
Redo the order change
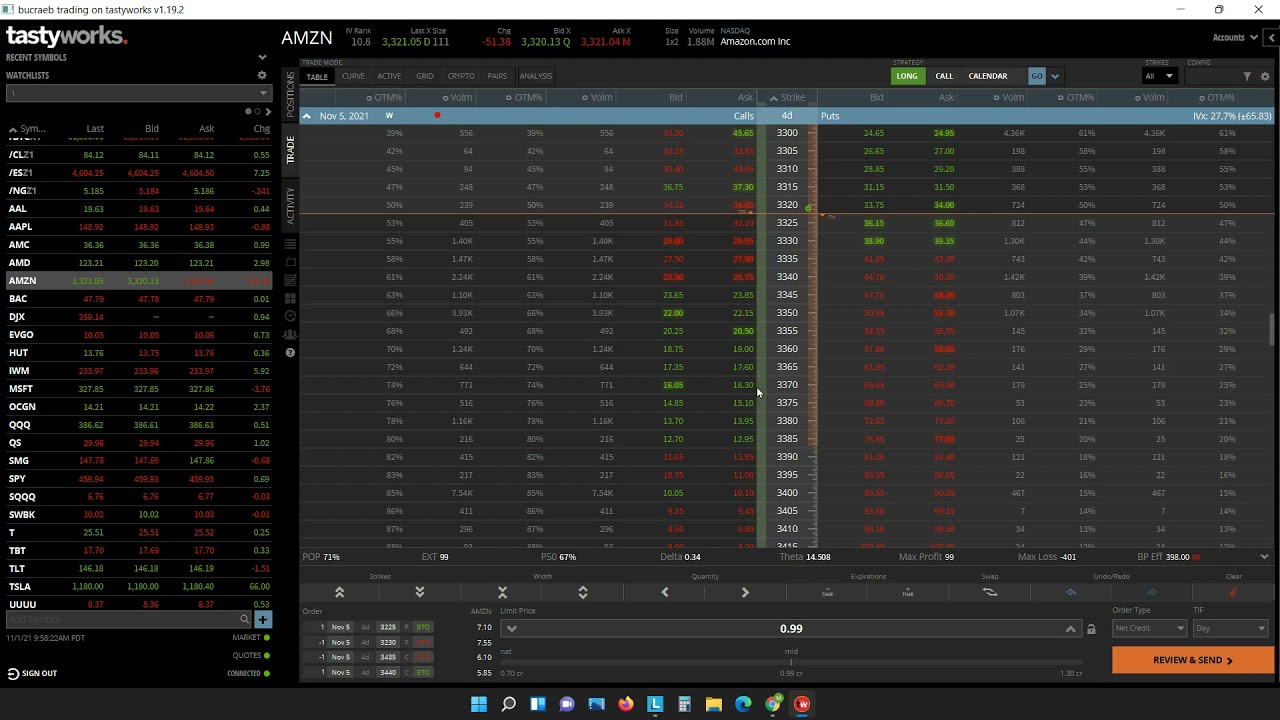pos(1151,593)
